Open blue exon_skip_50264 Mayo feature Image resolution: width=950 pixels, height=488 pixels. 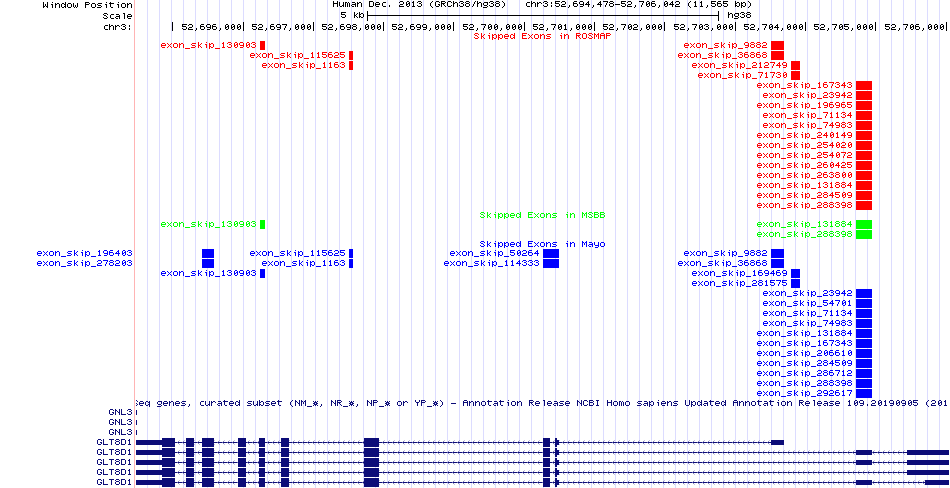pos(551,253)
